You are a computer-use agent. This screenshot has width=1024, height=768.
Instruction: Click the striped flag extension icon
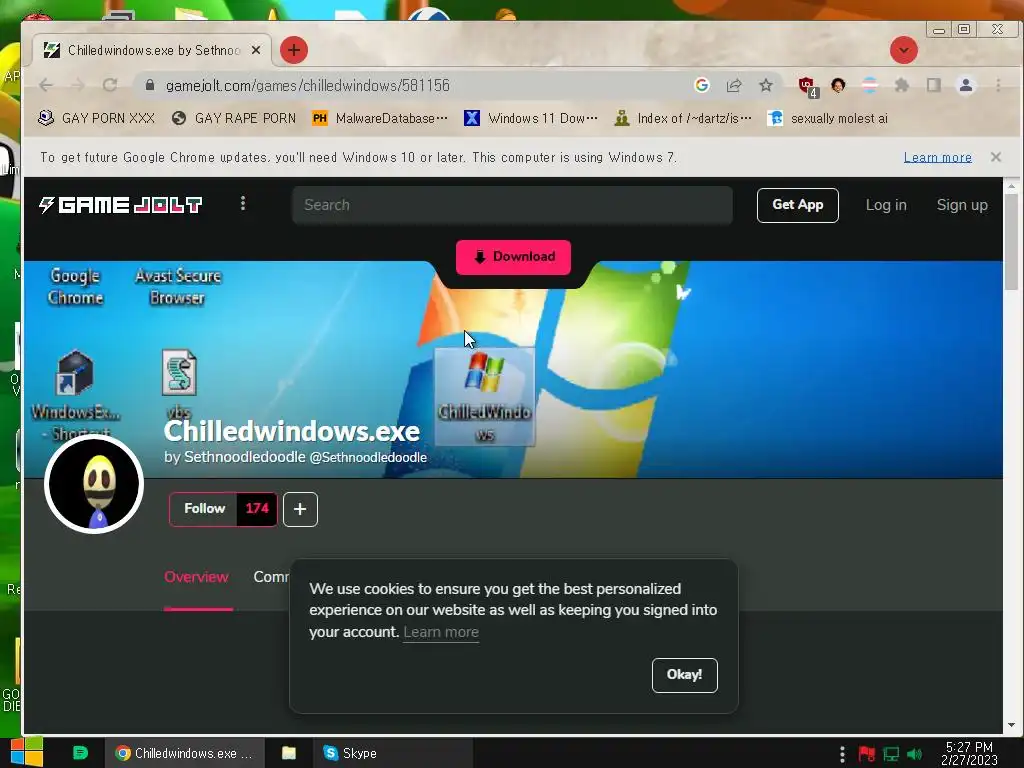pyautogui.click(x=869, y=85)
